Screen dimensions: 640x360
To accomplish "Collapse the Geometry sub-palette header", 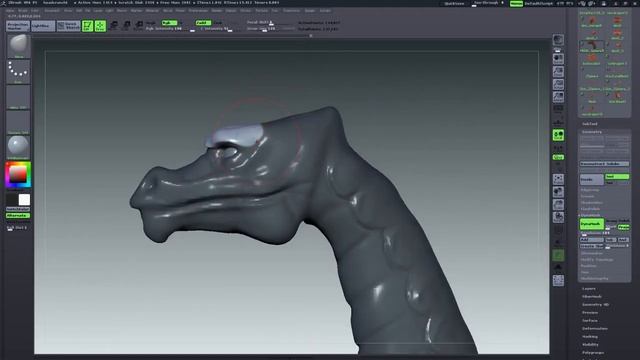I will tap(591, 132).
